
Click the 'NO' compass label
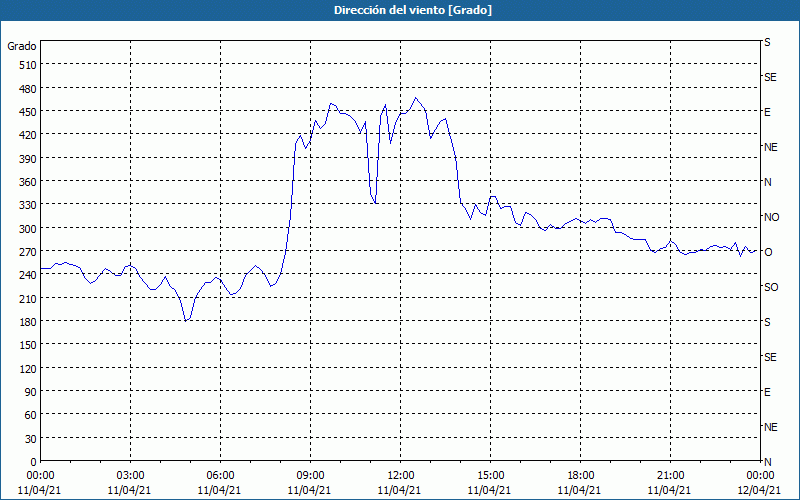(x=771, y=217)
